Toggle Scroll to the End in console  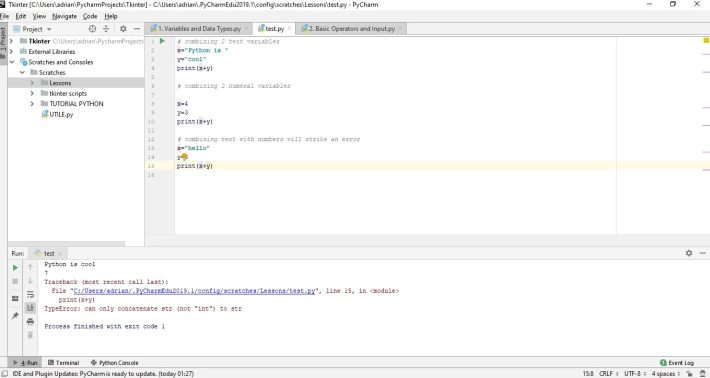coord(30,308)
